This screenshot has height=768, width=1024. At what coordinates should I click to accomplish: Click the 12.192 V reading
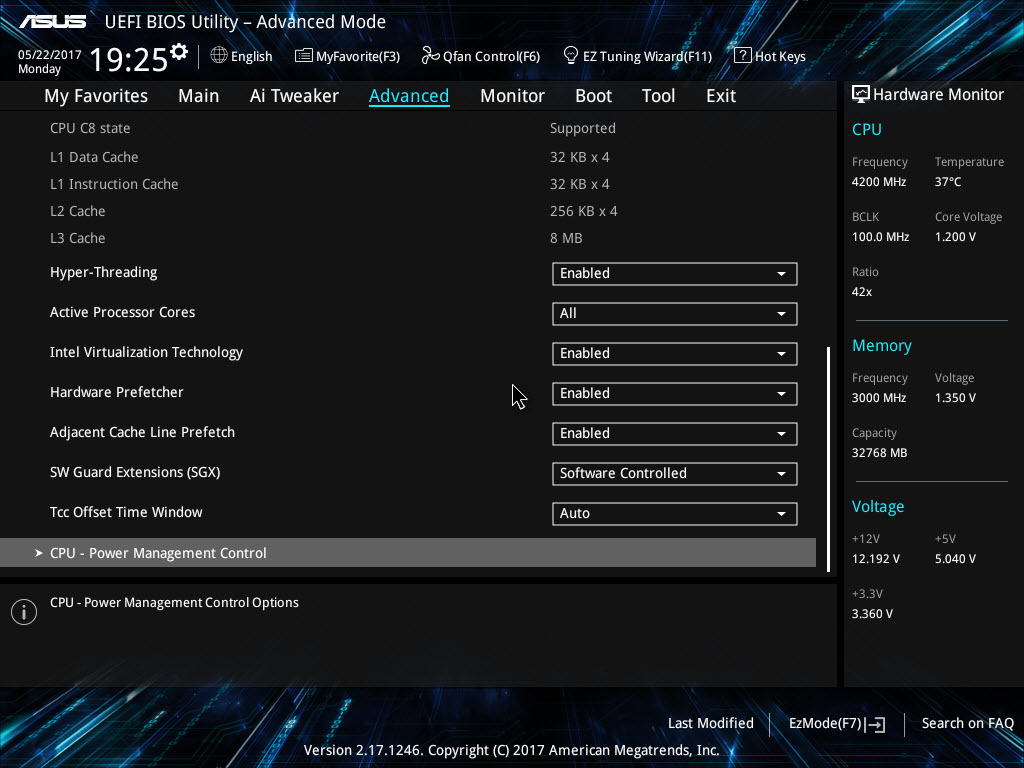pos(875,559)
